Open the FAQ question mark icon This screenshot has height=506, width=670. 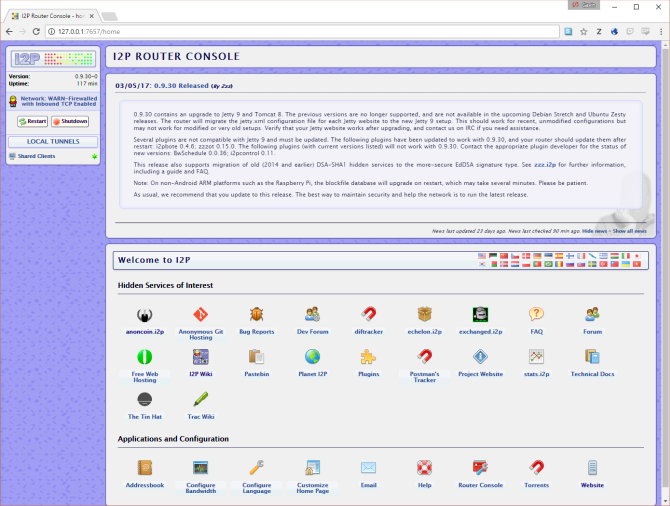536,314
